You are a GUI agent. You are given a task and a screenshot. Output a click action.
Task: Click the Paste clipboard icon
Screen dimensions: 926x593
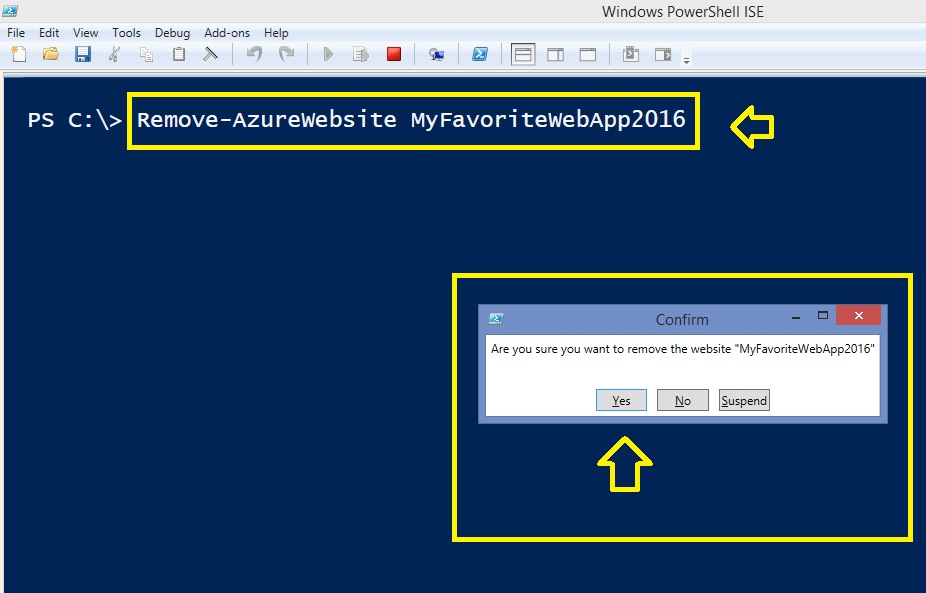pos(178,54)
